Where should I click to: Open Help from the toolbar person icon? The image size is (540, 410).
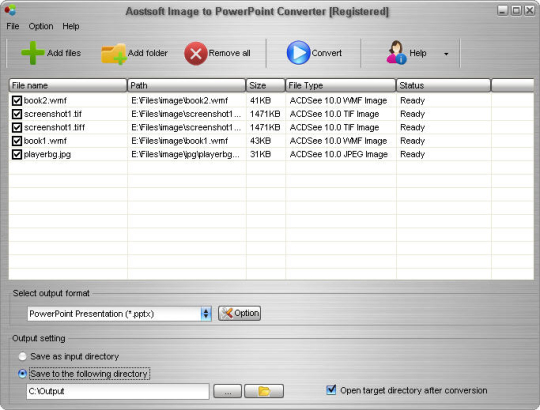[x=396, y=52]
